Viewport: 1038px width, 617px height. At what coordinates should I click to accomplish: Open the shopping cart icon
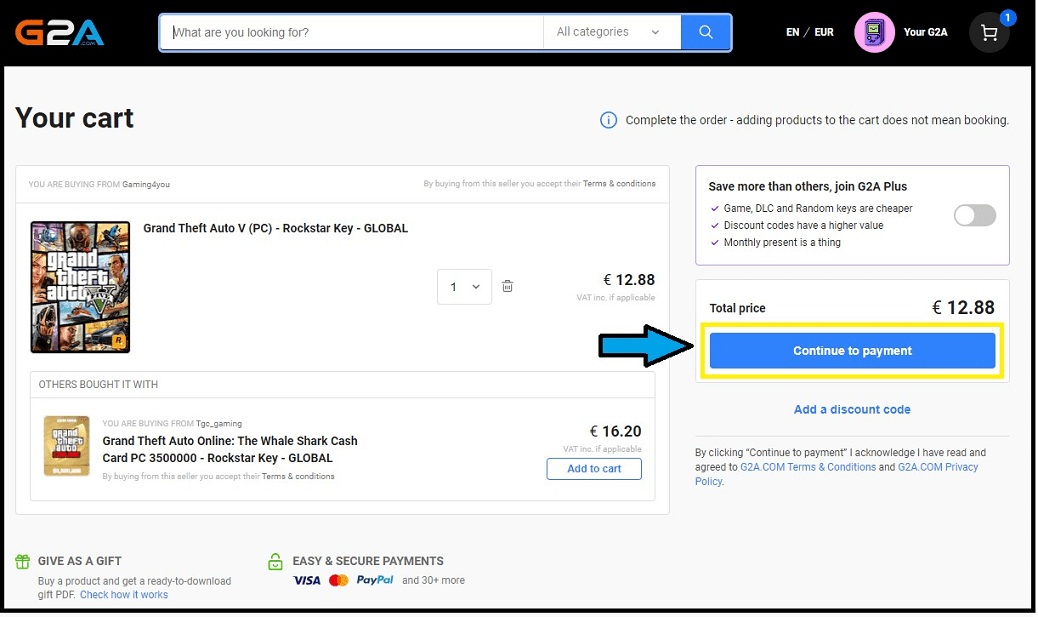pyautogui.click(x=990, y=33)
